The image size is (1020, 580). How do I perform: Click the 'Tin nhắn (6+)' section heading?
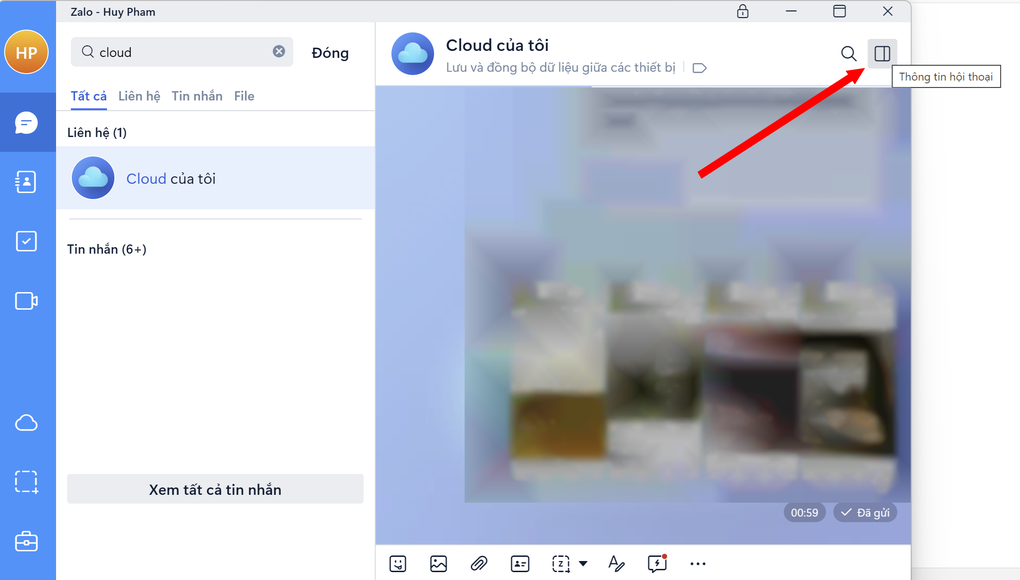107,250
